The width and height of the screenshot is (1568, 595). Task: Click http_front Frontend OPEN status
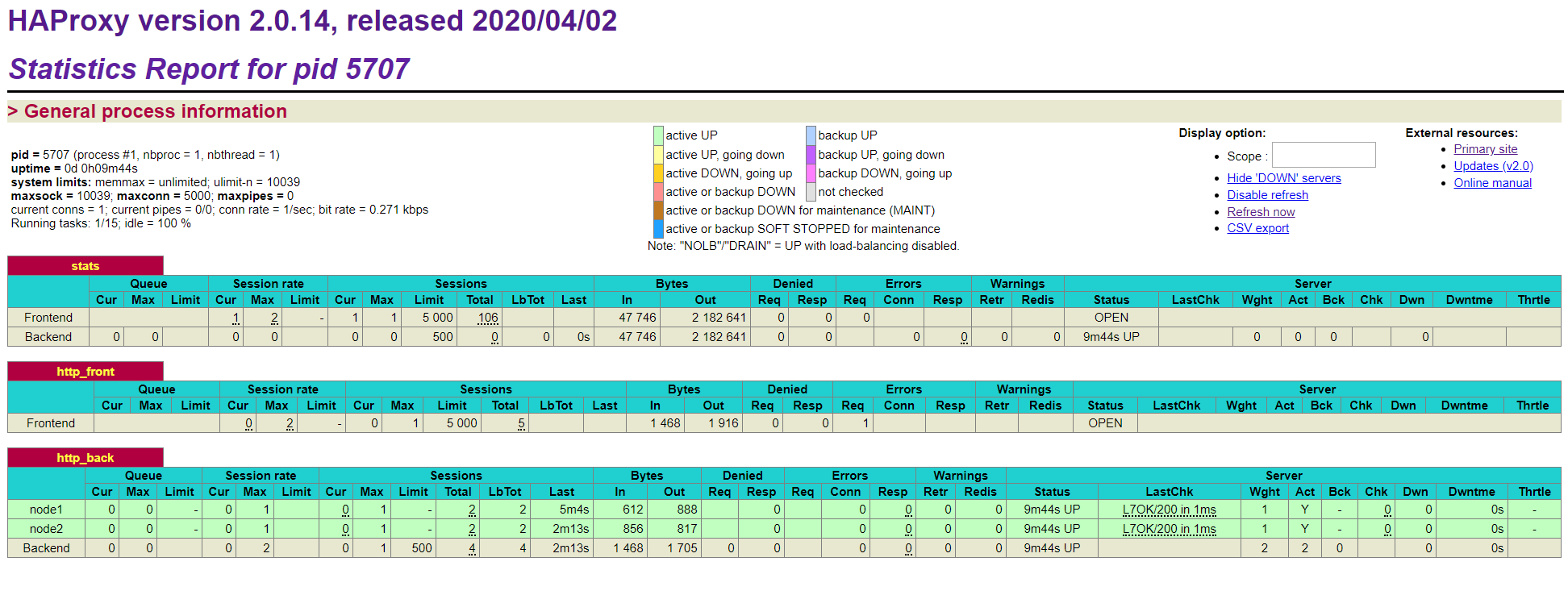coord(1105,423)
